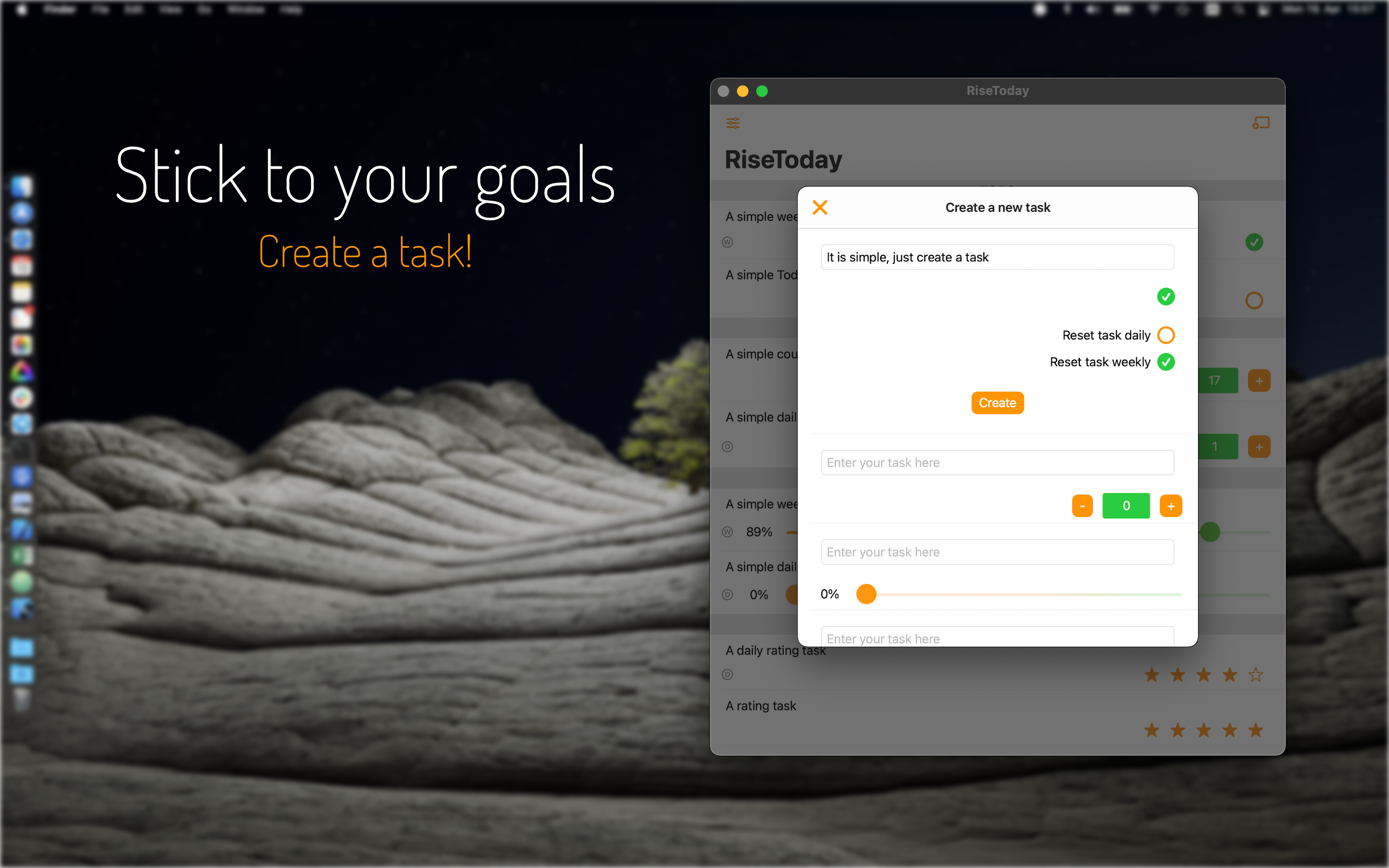Set A rating task to five stars
Screen dimensions: 1389x868
(x=1256, y=730)
